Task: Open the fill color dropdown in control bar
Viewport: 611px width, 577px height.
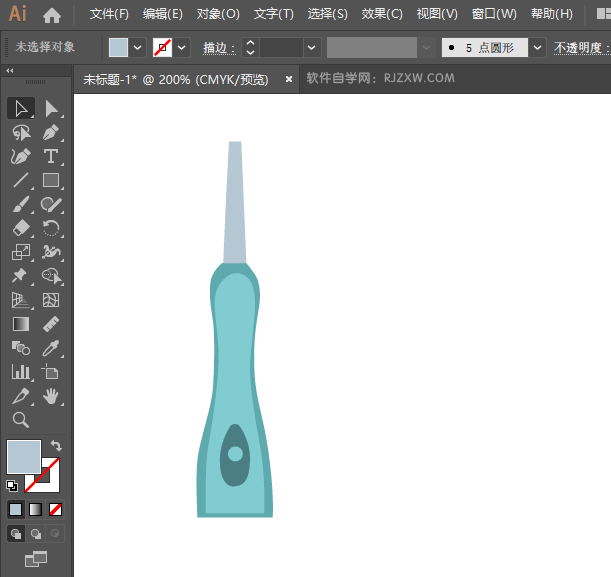Action: point(137,47)
